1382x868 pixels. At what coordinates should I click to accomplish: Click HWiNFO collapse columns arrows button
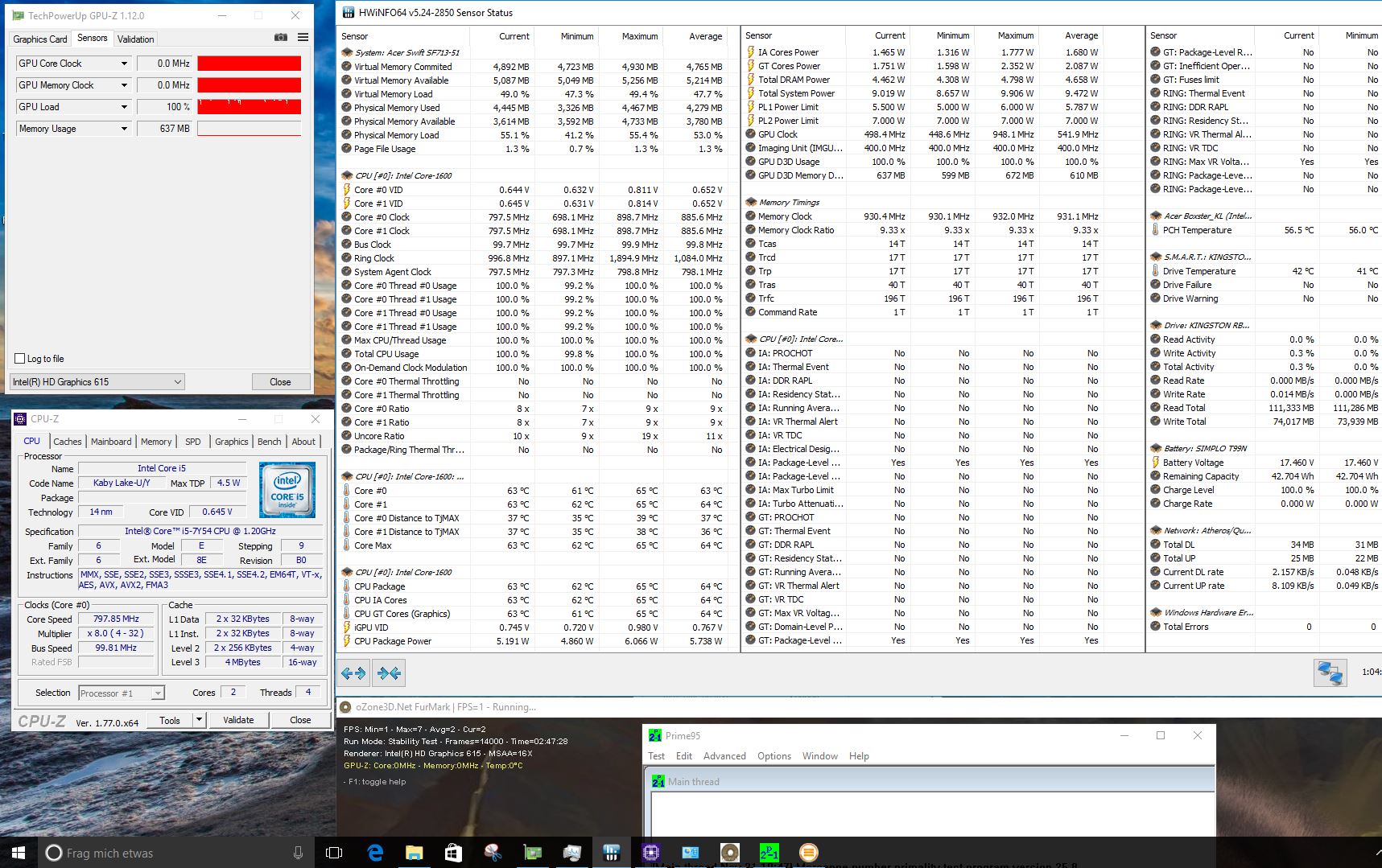(389, 673)
